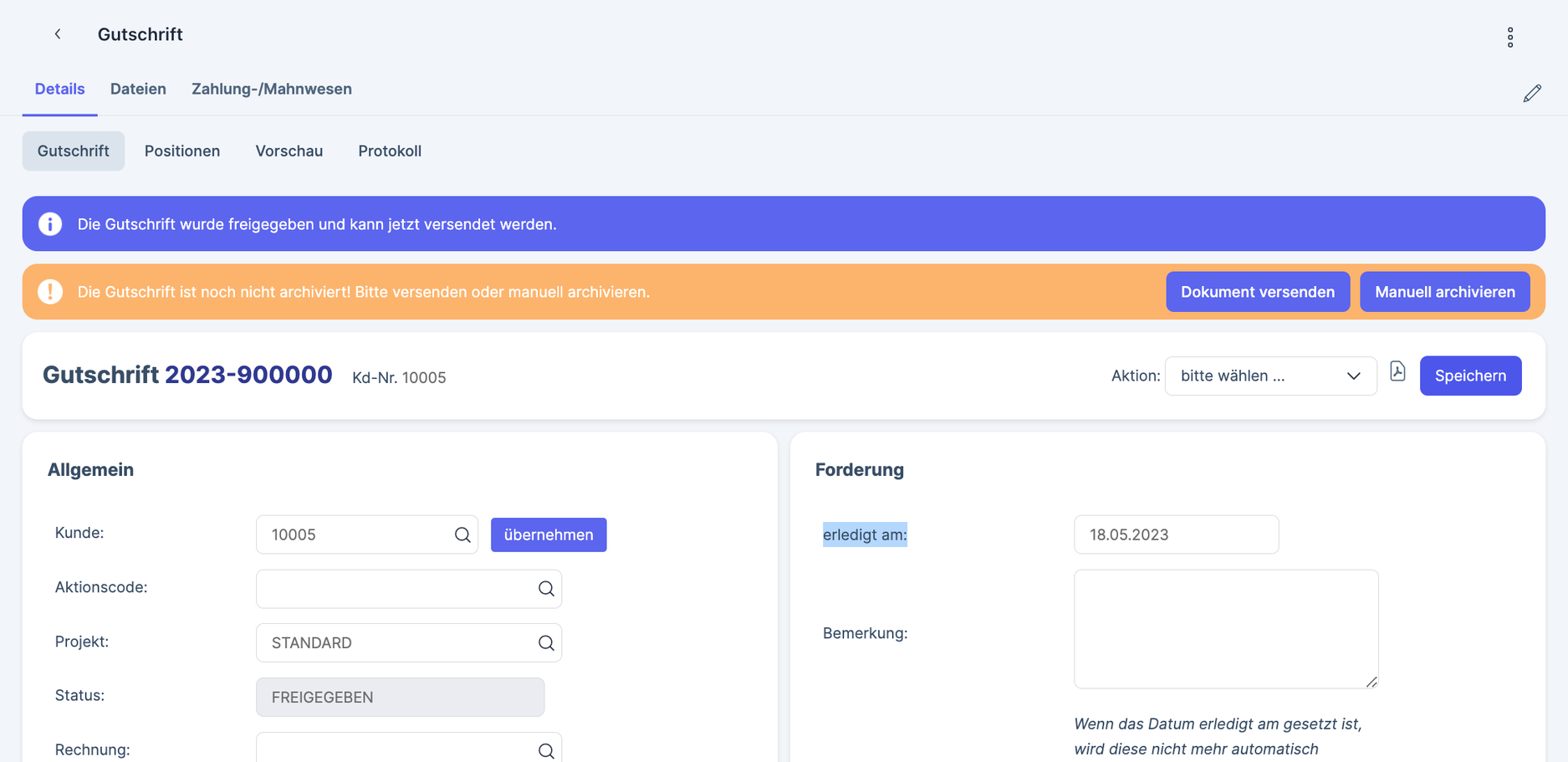Open the Protokoll sub-tab
This screenshot has height=762, width=1568.
[390, 151]
